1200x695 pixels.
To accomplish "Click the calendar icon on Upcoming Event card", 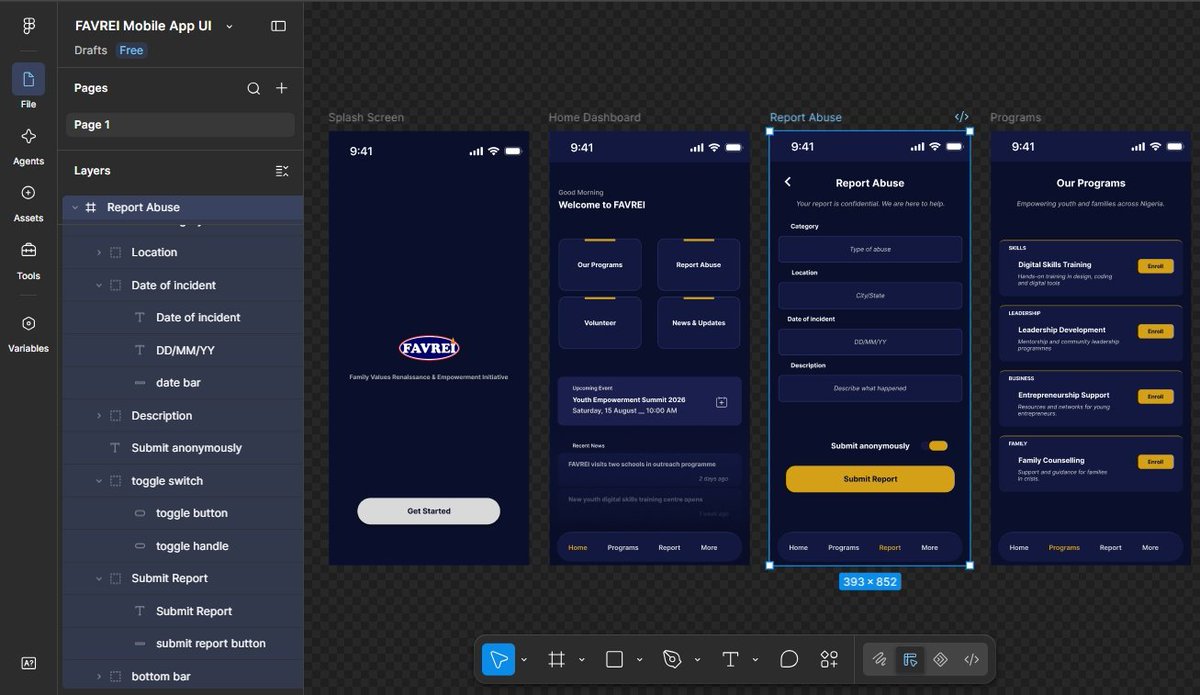I will tap(722, 402).
